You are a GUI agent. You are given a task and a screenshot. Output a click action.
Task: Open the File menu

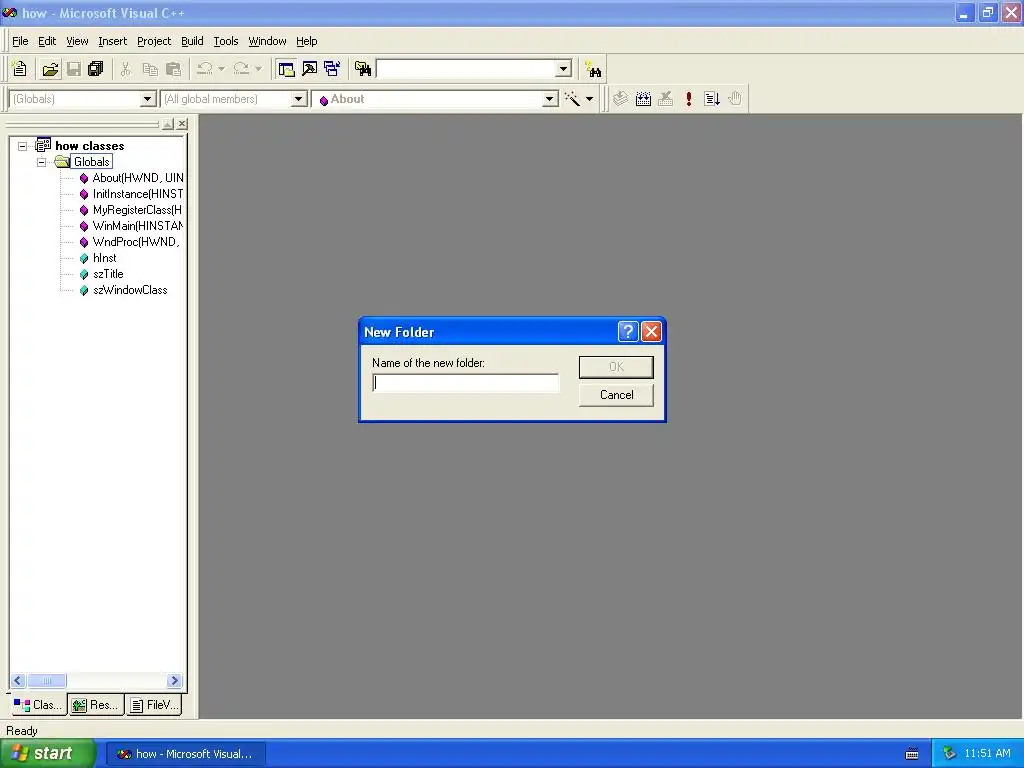tap(20, 41)
